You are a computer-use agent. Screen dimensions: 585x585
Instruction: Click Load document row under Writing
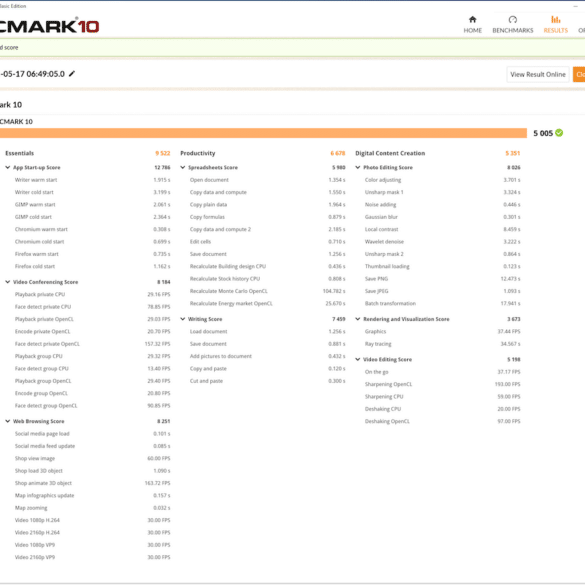click(x=268, y=331)
